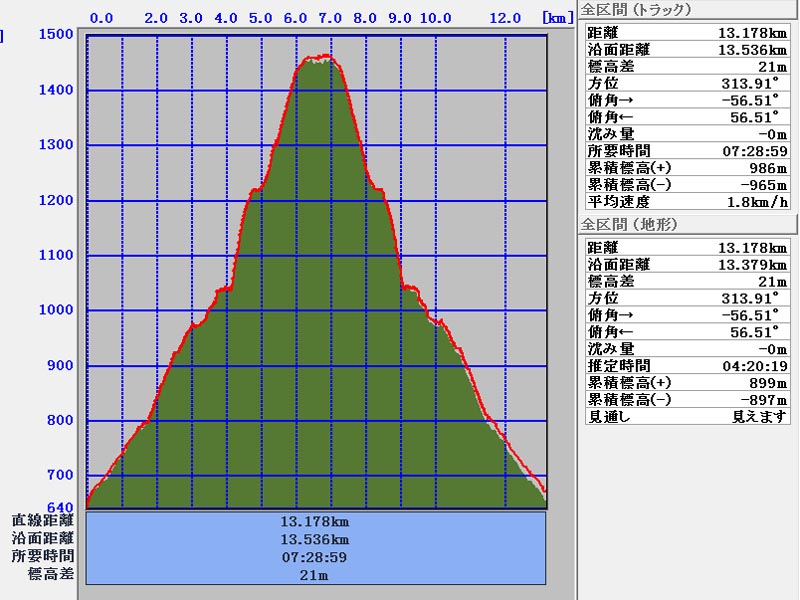Viewport: 800px width, 600px height.
Task: Click the 1000 label on the elevation axis
Action: pos(56,310)
